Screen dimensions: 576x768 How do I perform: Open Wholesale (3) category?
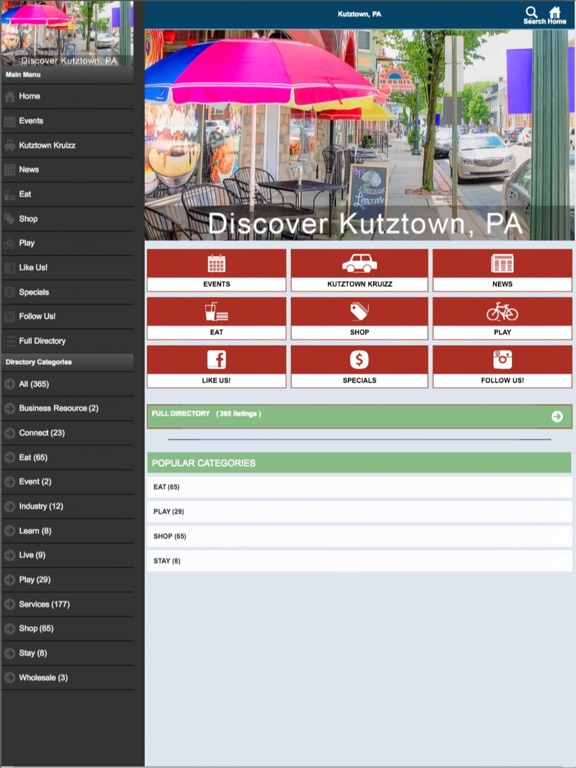pyautogui.click(x=67, y=678)
